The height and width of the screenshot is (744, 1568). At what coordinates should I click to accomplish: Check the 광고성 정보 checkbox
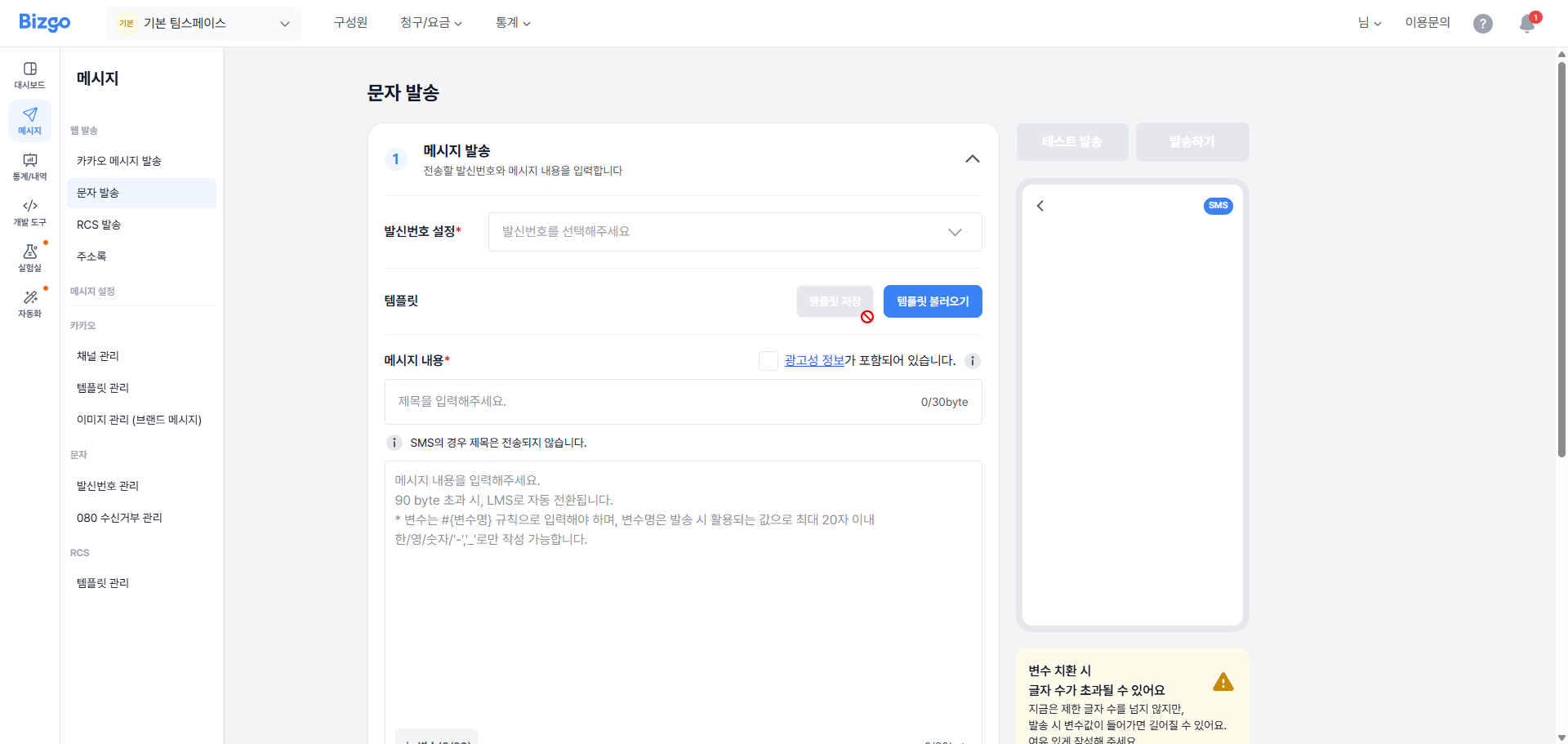tap(768, 360)
